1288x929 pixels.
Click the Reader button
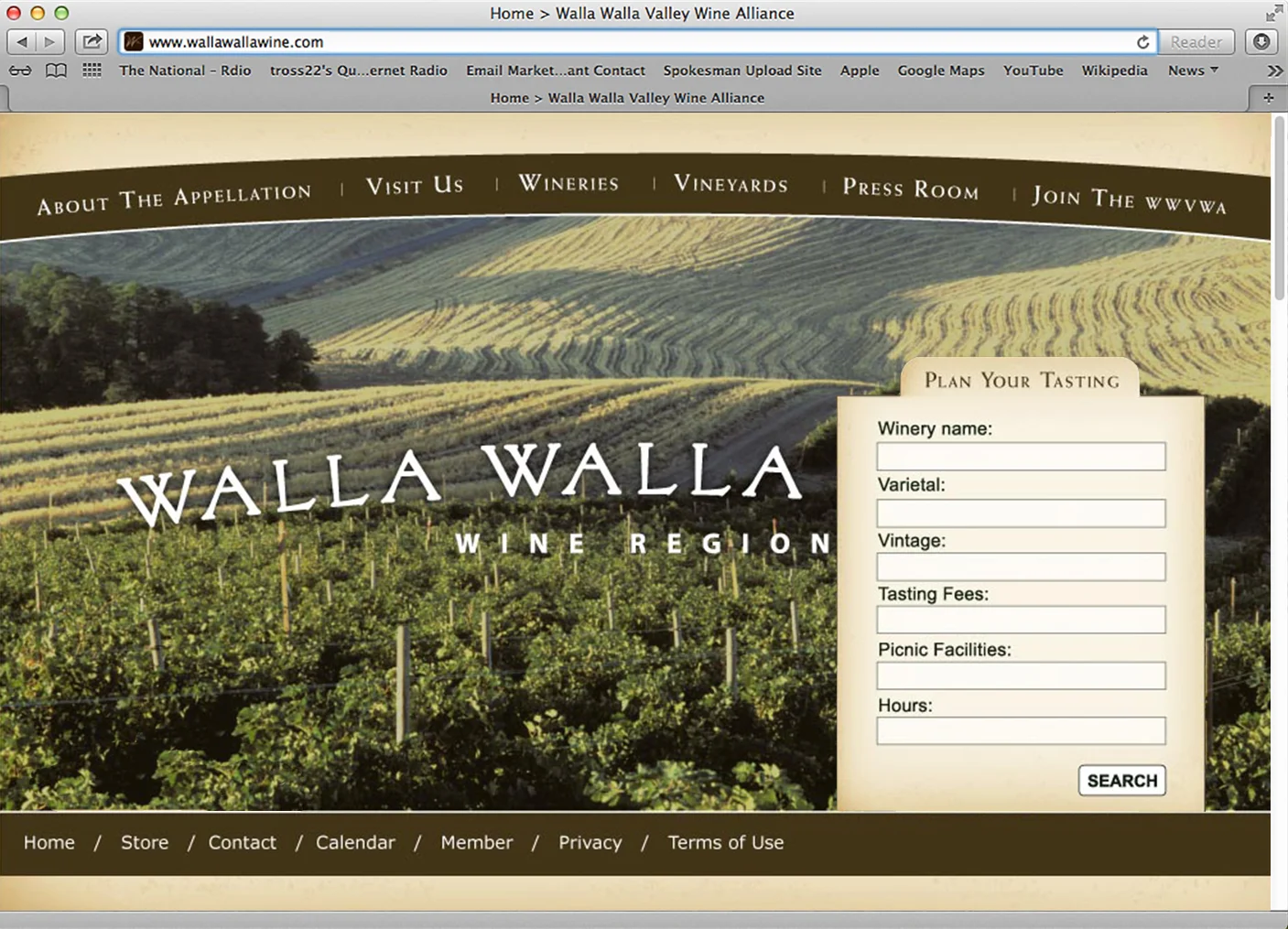[1196, 42]
